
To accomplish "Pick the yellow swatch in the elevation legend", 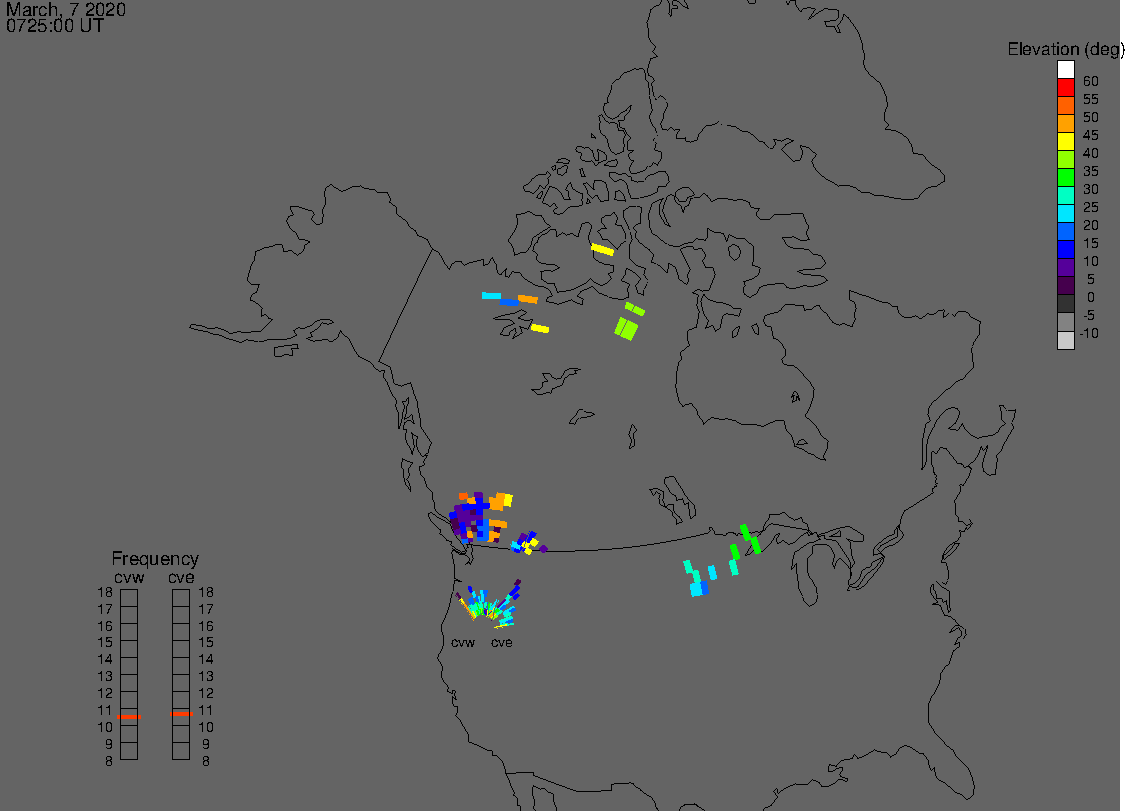I will (1065, 141).
